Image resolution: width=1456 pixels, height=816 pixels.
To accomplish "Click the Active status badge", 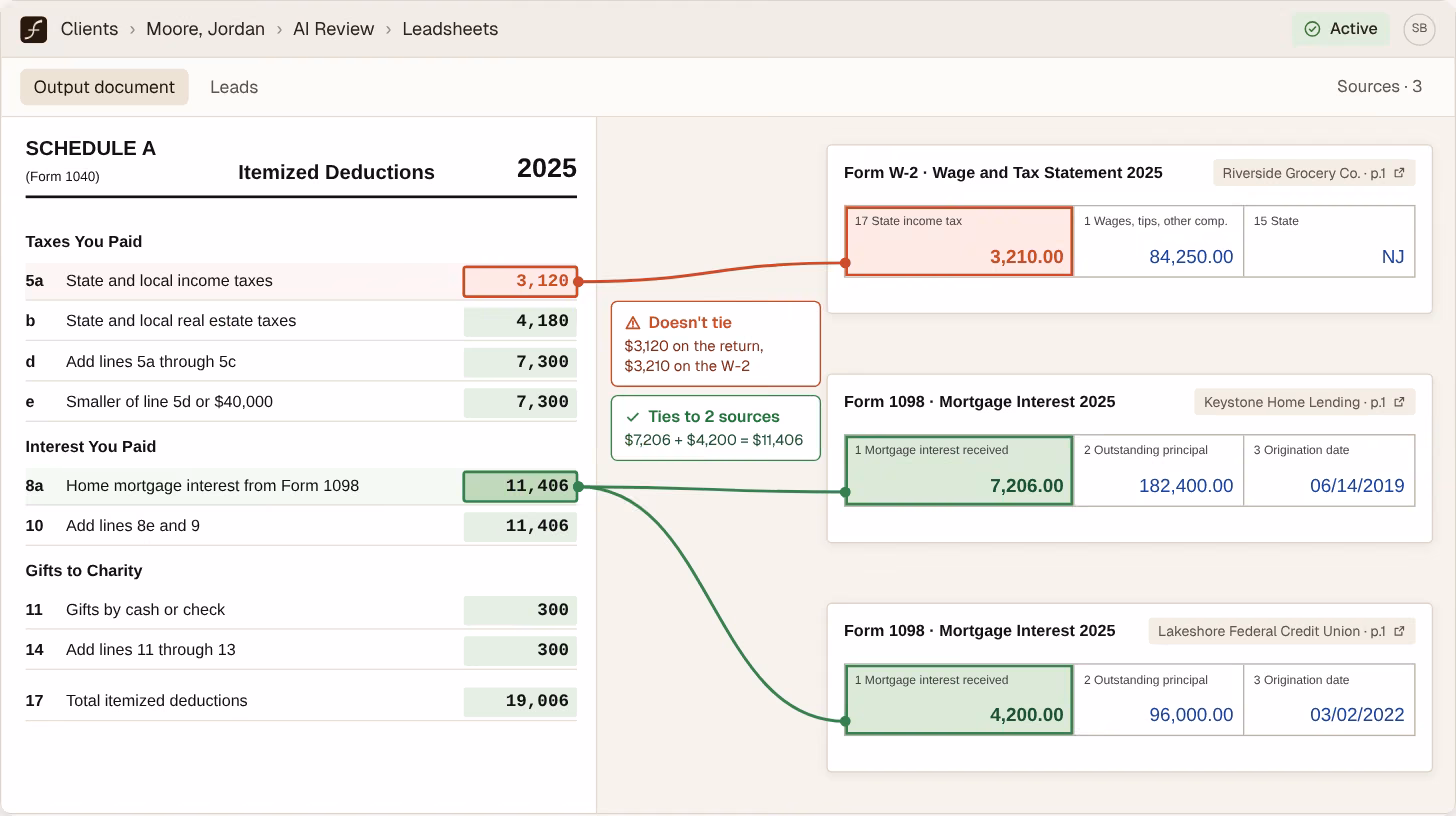I will [1341, 29].
